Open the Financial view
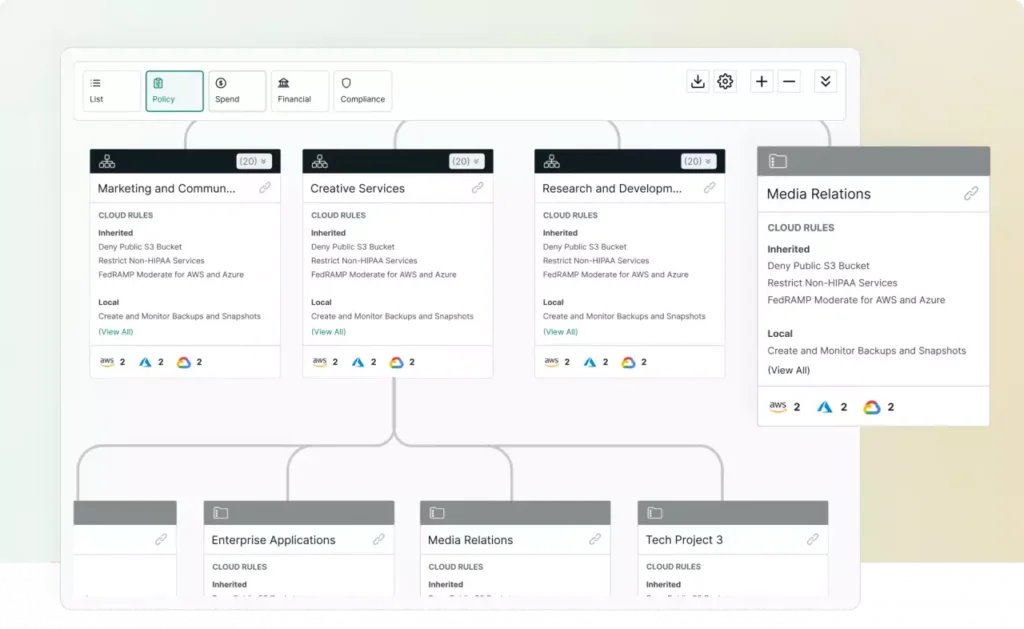Image resolution: width=1024 pixels, height=629 pixels. click(x=298, y=89)
